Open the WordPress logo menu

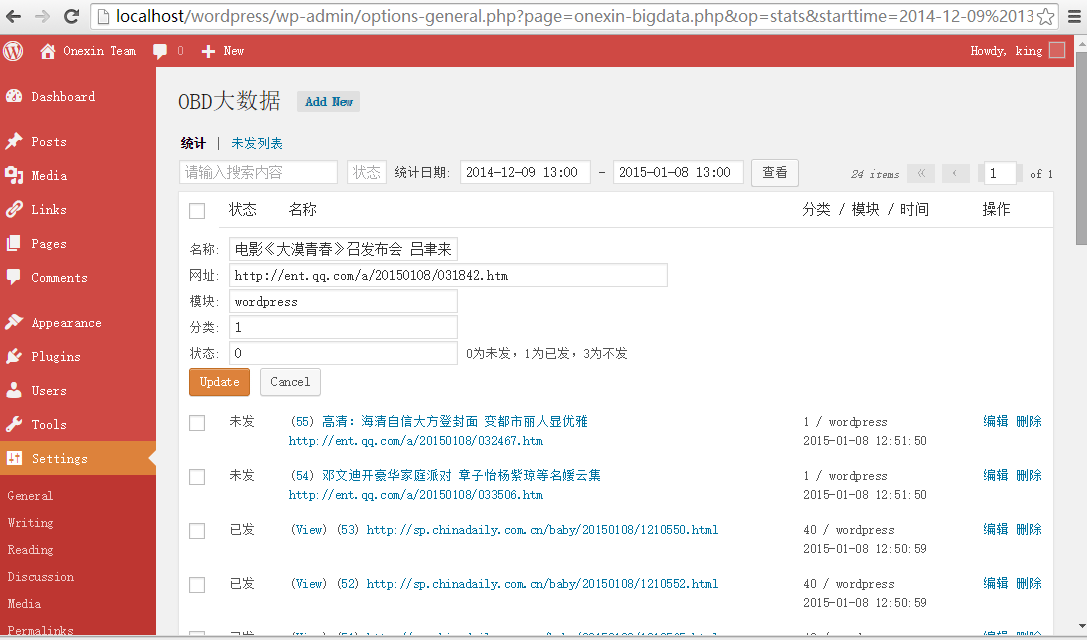(13, 51)
